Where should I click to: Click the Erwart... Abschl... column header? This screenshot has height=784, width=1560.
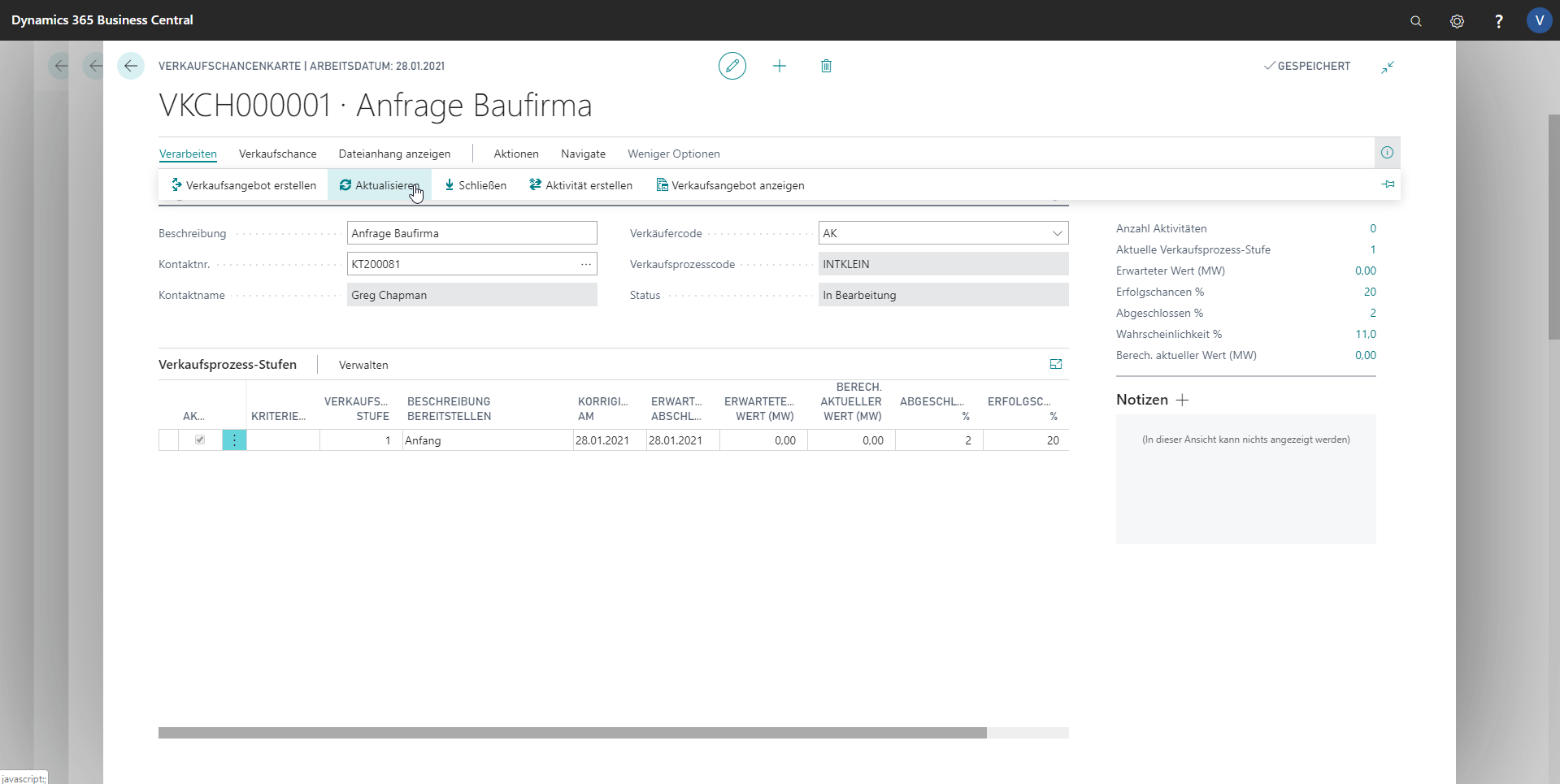click(676, 409)
